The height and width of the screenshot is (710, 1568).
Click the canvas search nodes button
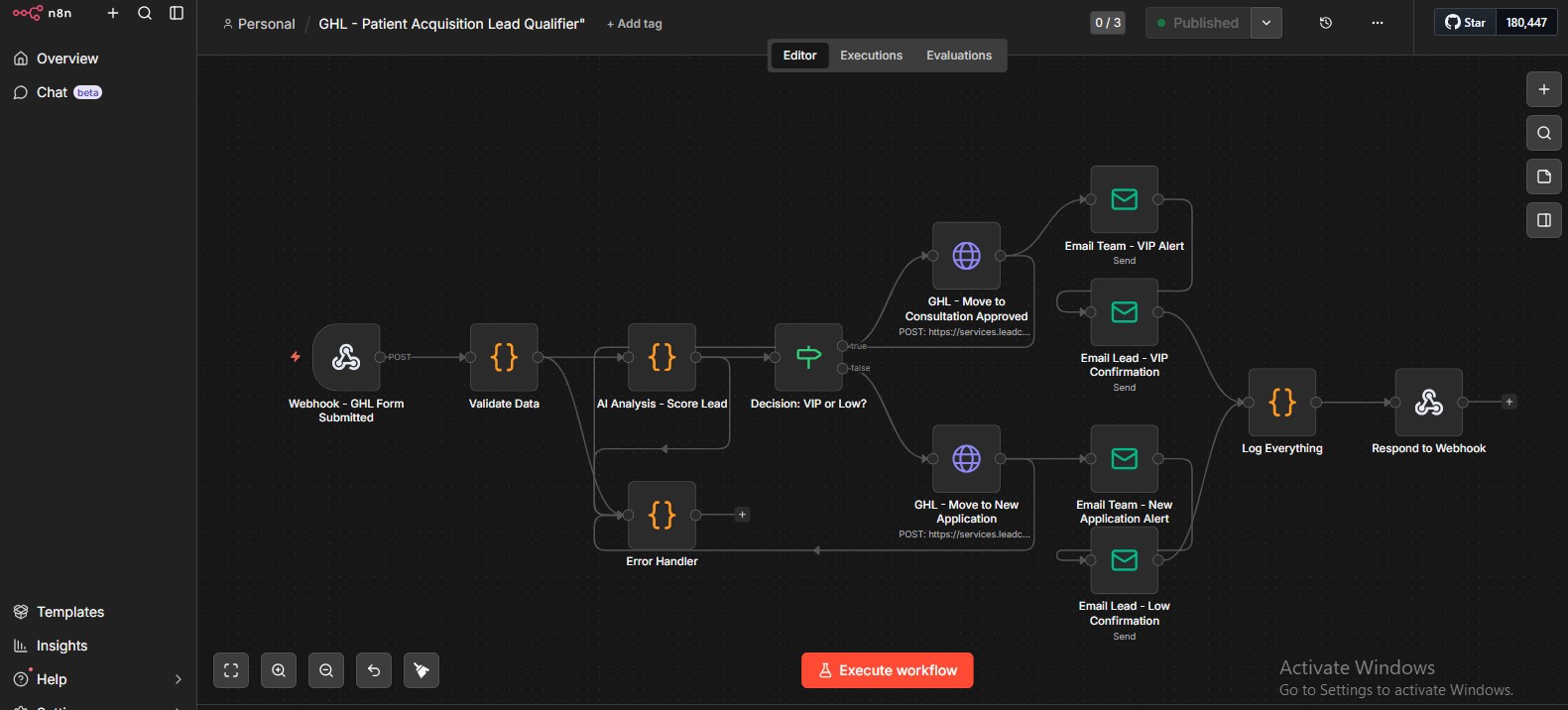tap(1544, 133)
